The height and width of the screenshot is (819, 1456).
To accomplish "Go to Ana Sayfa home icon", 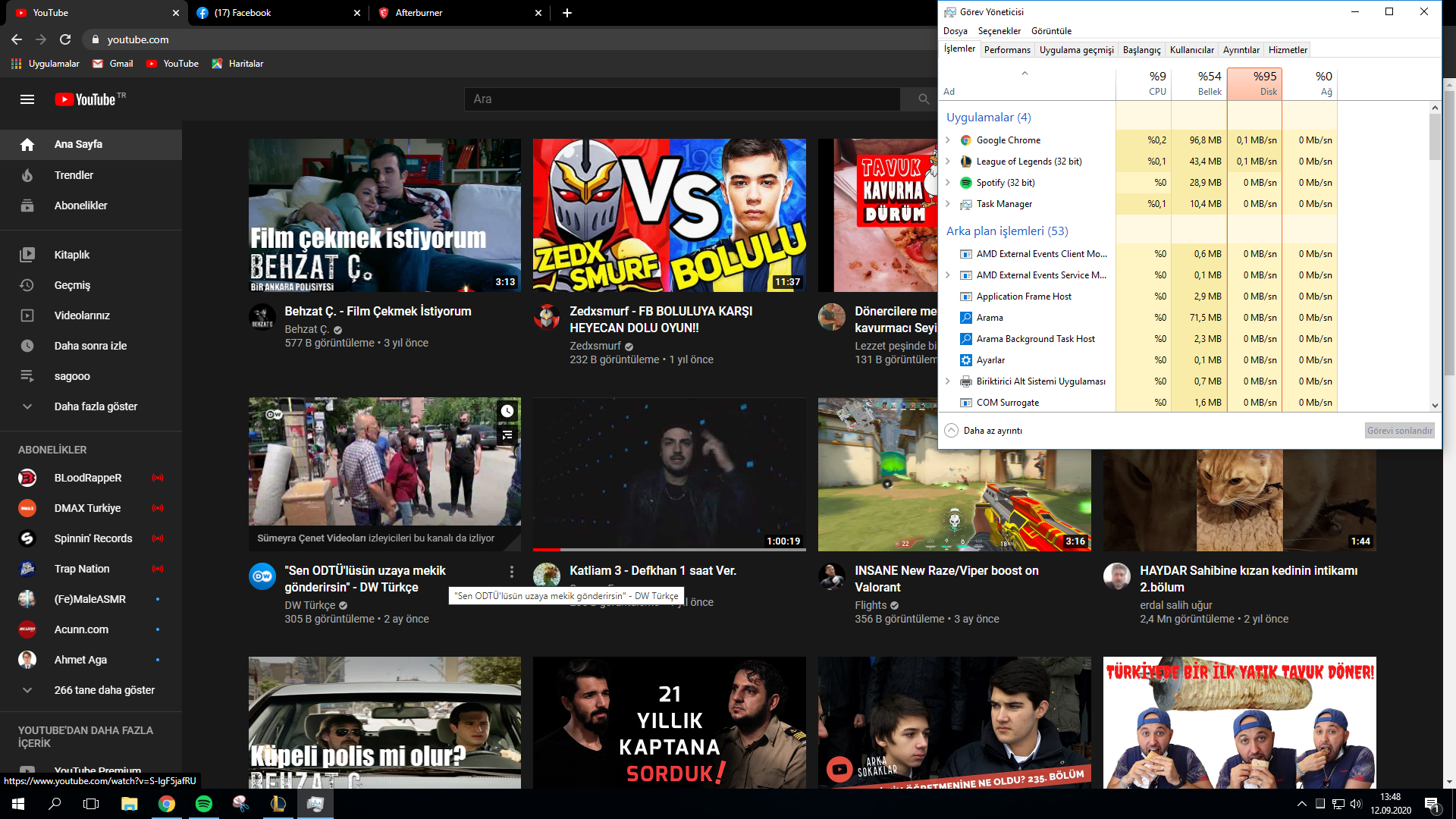I will pos(27,144).
